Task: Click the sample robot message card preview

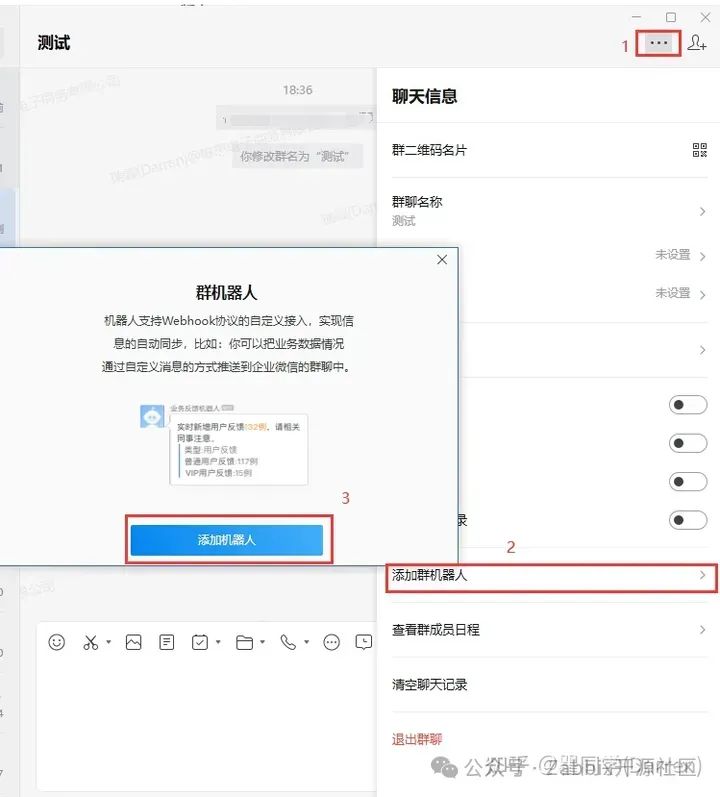Action: click(239, 450)
